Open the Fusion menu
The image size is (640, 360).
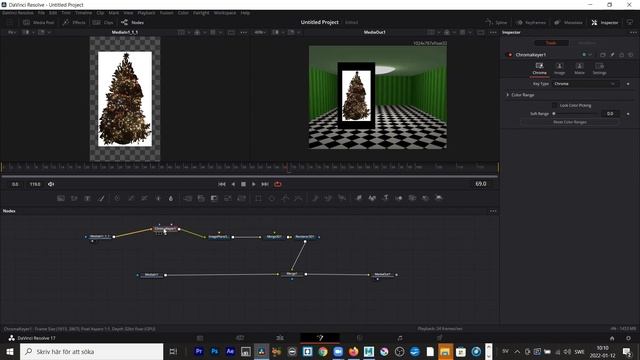(167, 13)
